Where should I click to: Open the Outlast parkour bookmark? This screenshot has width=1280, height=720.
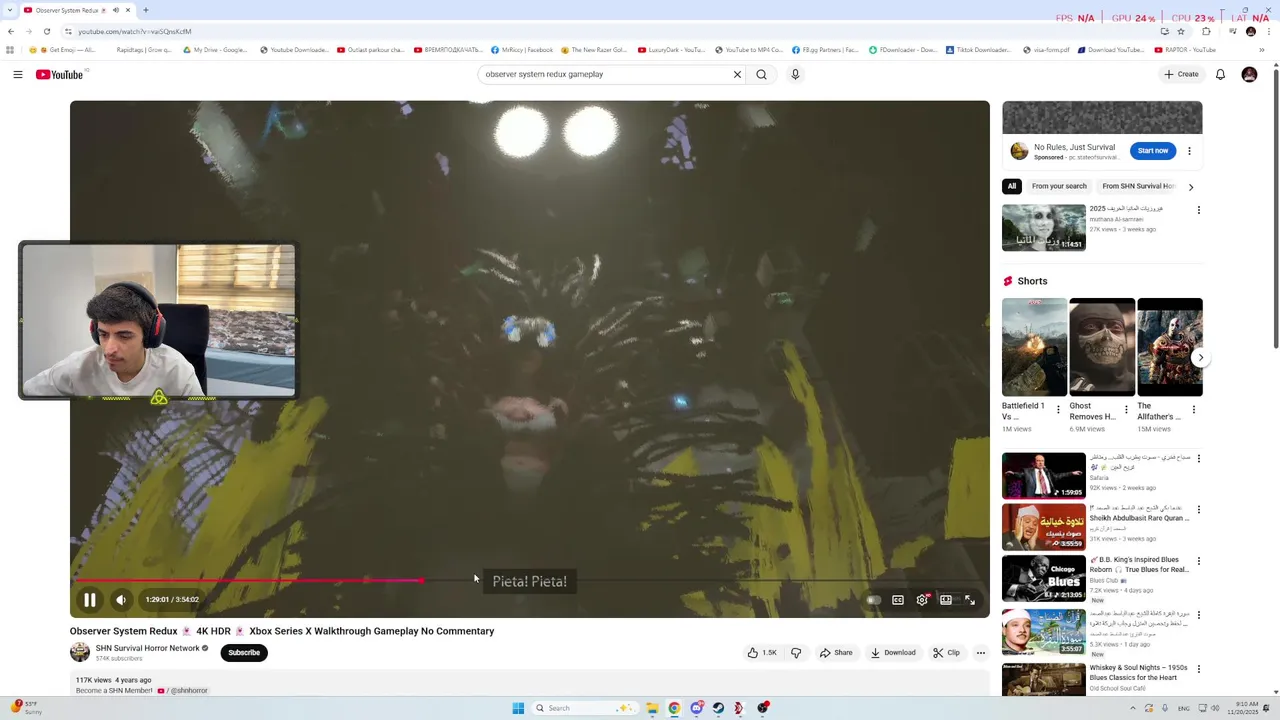pos(371,50)
